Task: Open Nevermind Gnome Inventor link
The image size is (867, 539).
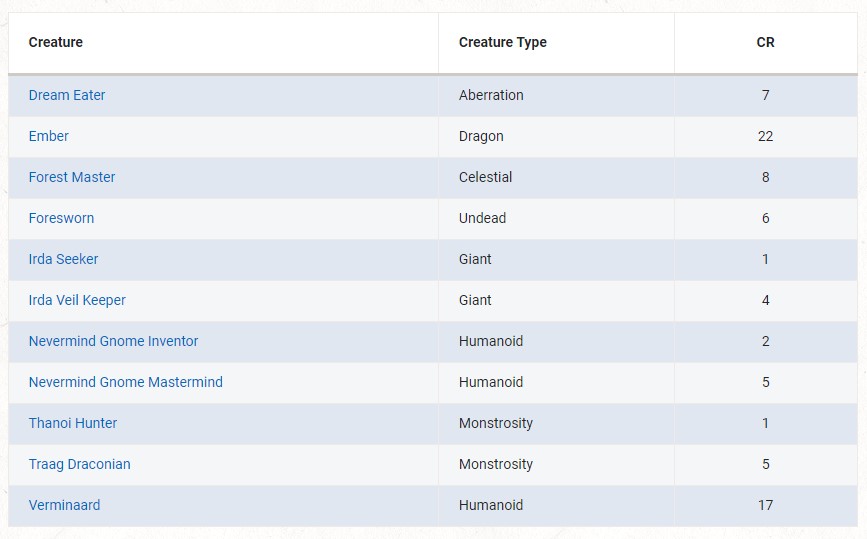Action: pos(113,341)
